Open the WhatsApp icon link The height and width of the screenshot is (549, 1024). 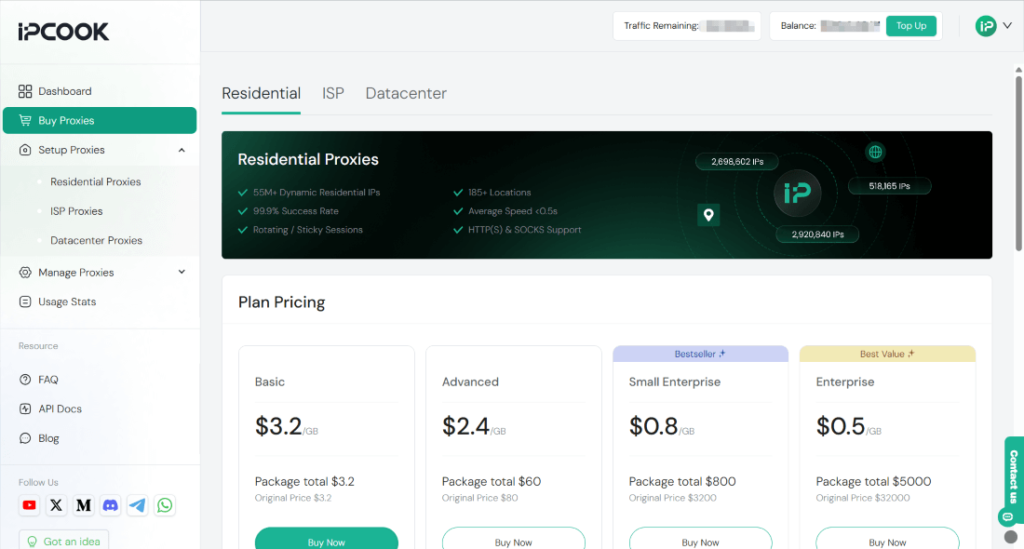[x=164, y=506]
